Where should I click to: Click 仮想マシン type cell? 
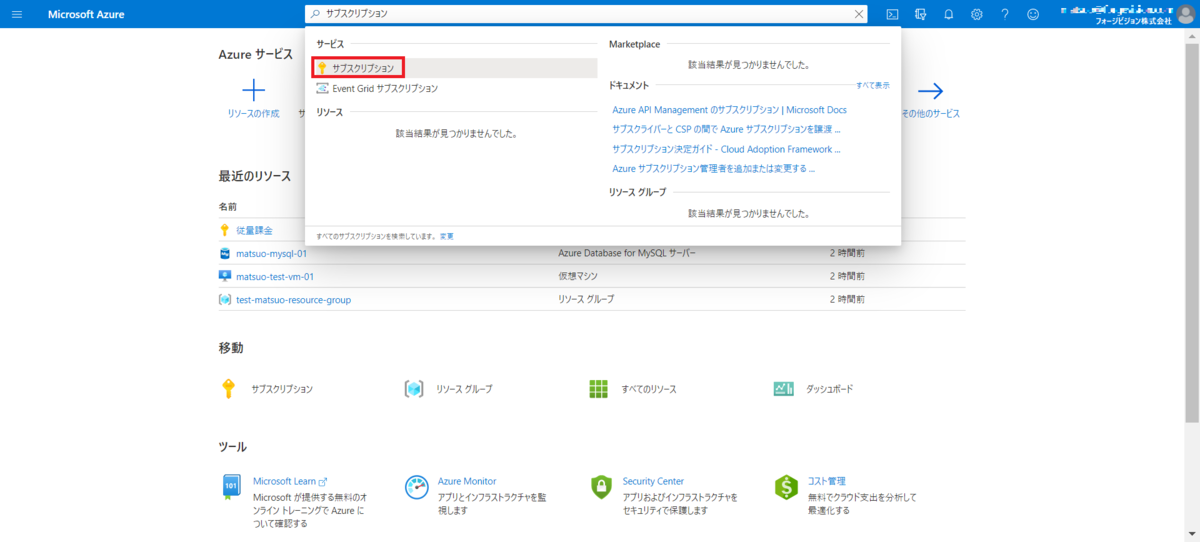tap(579, 276)
